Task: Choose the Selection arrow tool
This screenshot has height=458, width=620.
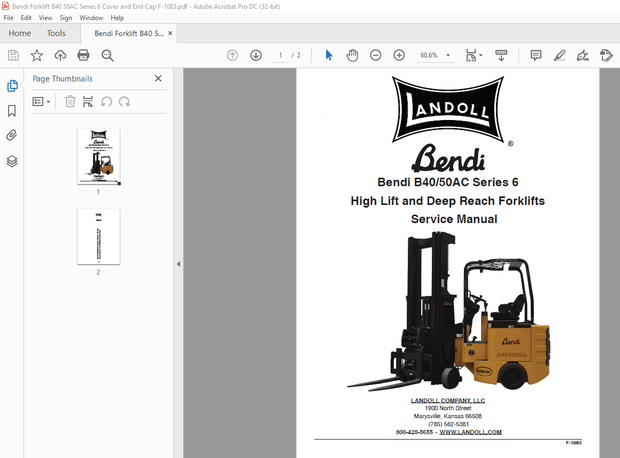Action: (329, 55)
